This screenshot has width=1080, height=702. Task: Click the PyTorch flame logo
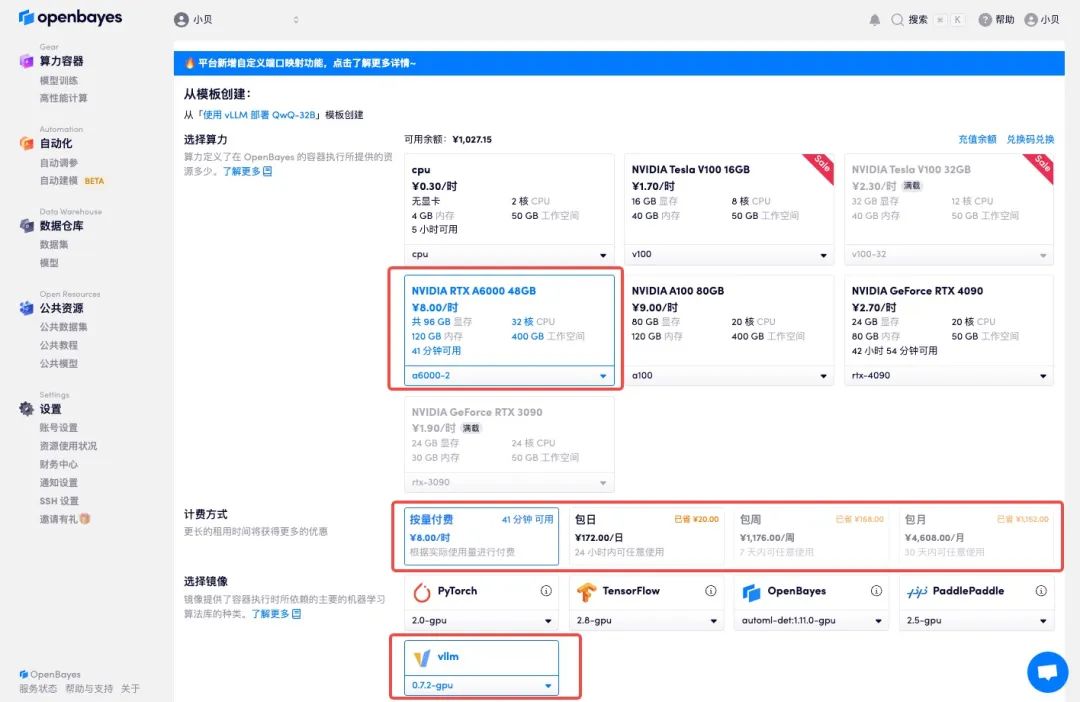(422, 592)
